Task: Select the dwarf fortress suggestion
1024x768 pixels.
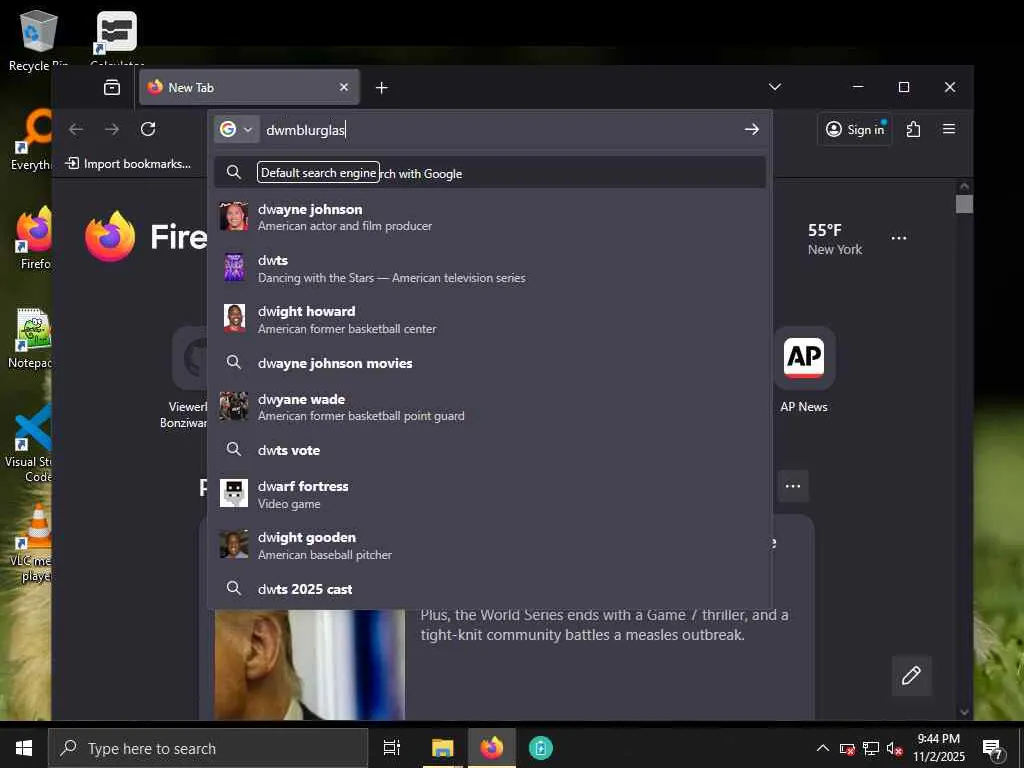Action: (x=490, y=494)
